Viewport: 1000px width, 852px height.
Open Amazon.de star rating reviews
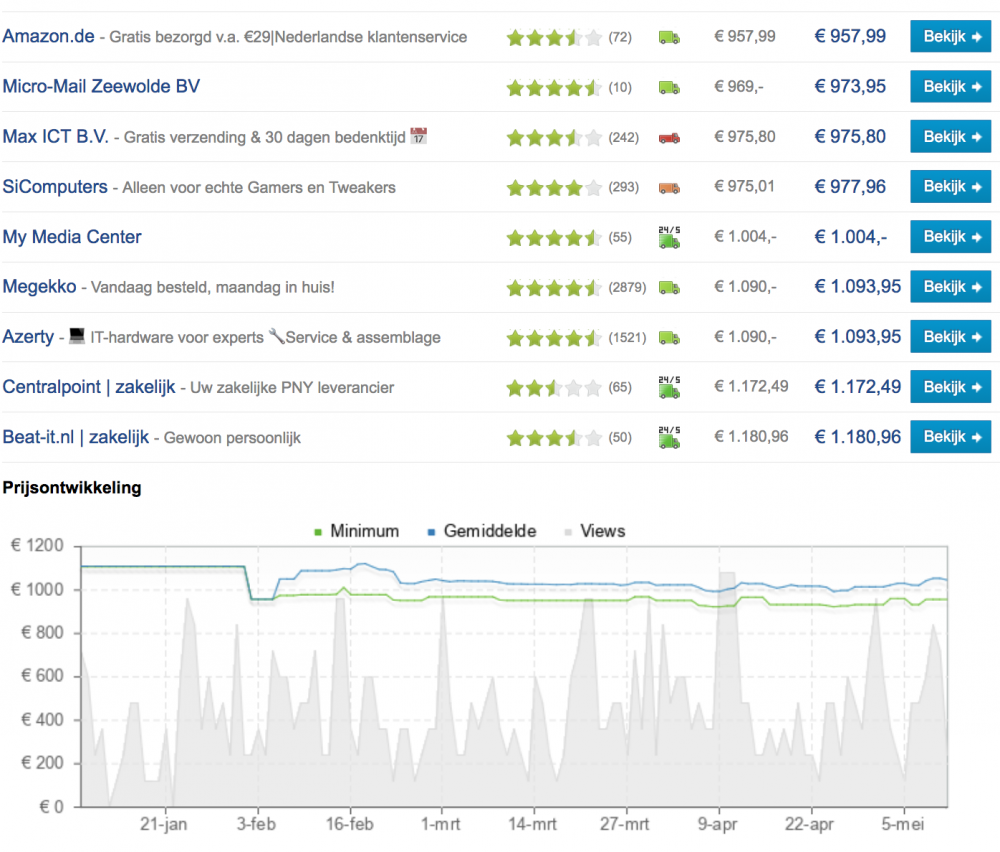pos(554,38)
